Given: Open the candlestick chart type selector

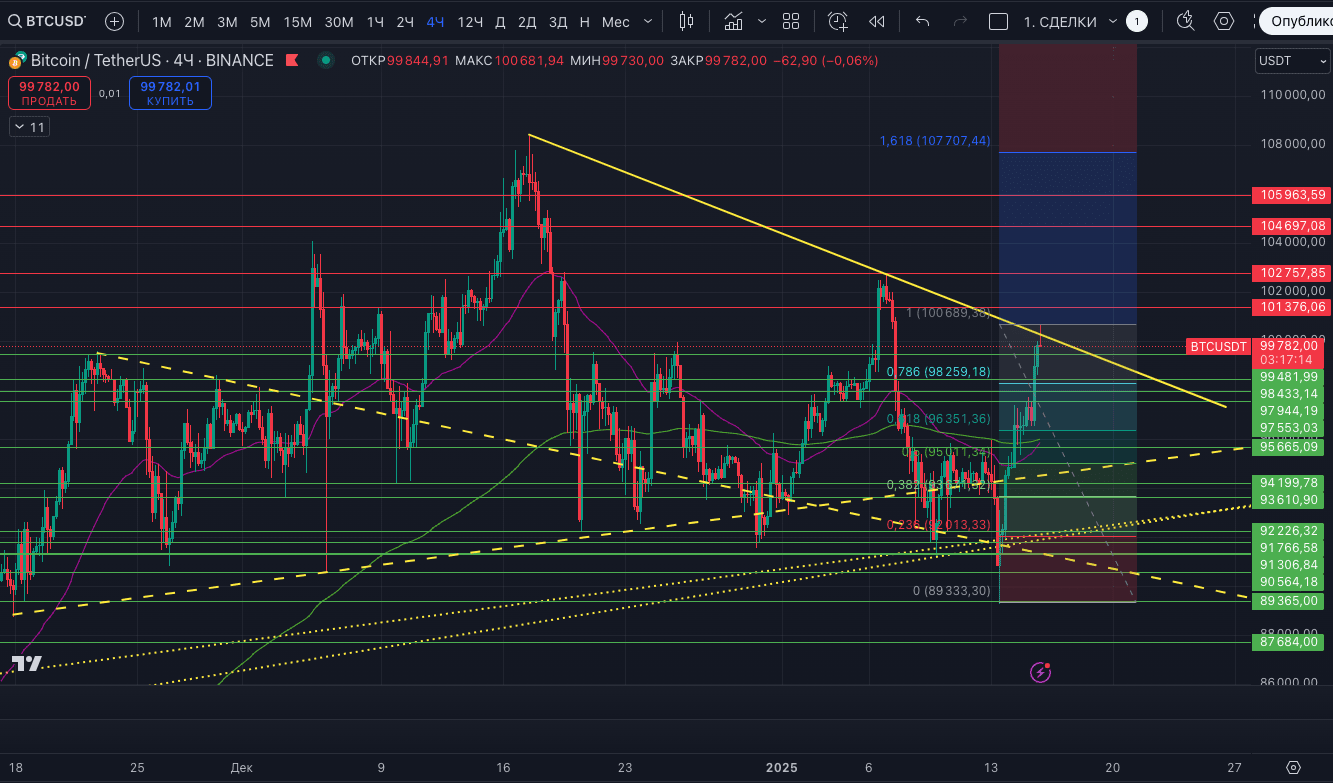Looking at the screenshot, I should click(x=686, y=21).
